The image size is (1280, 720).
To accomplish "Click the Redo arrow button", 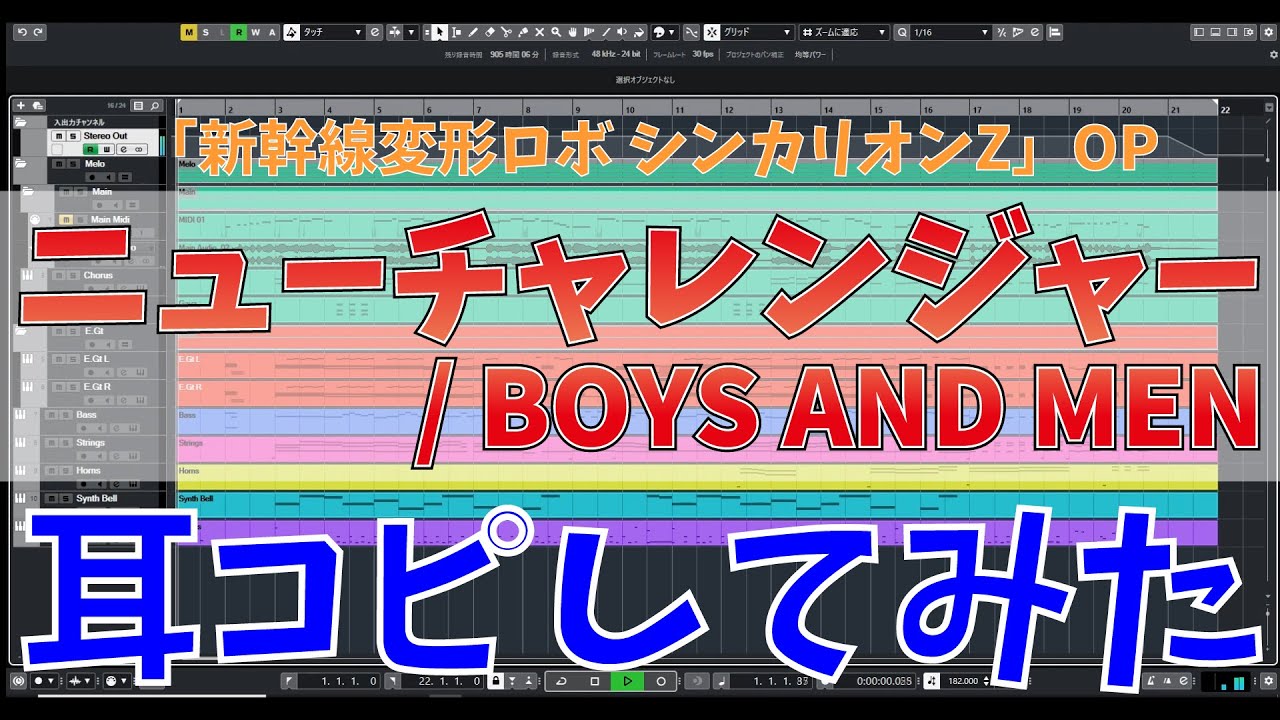I will [x=38, y=32].
